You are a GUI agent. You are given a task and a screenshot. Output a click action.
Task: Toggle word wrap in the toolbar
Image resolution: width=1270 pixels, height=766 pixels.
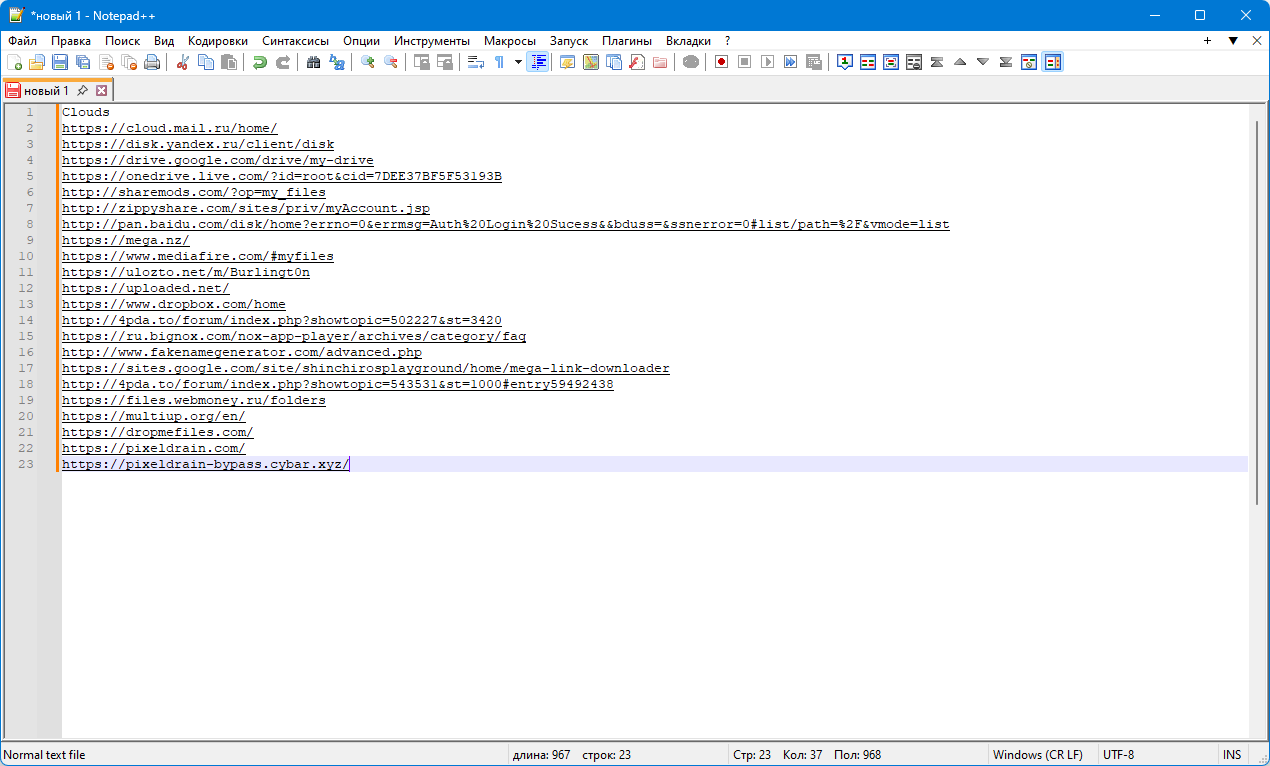pyautogui.click(x=475, y=62)
